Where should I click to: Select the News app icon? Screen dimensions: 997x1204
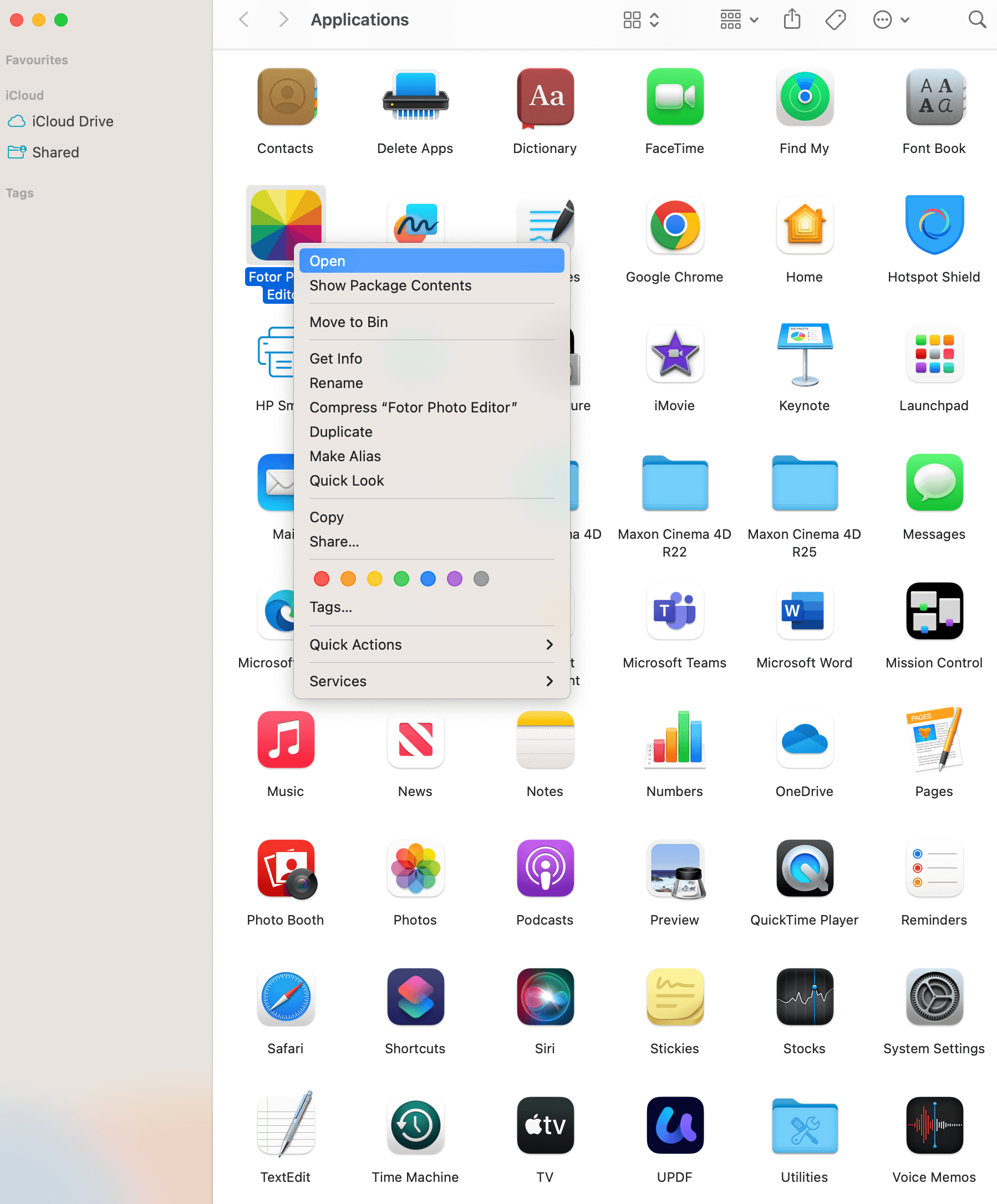(x=415, y=739)
